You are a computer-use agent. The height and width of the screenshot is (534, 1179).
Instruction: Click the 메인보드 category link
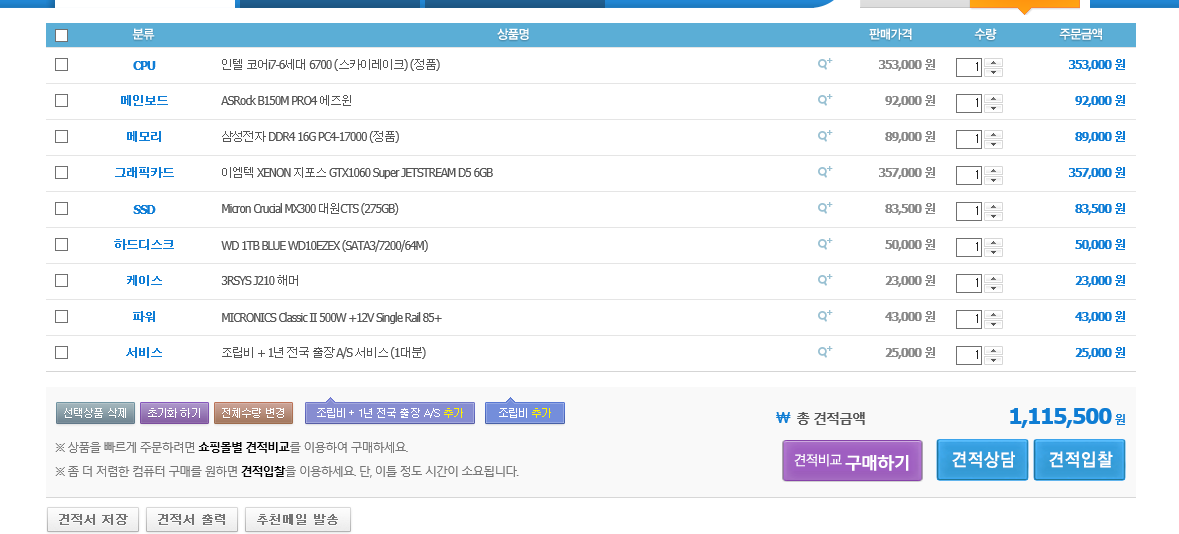point(144,100)
